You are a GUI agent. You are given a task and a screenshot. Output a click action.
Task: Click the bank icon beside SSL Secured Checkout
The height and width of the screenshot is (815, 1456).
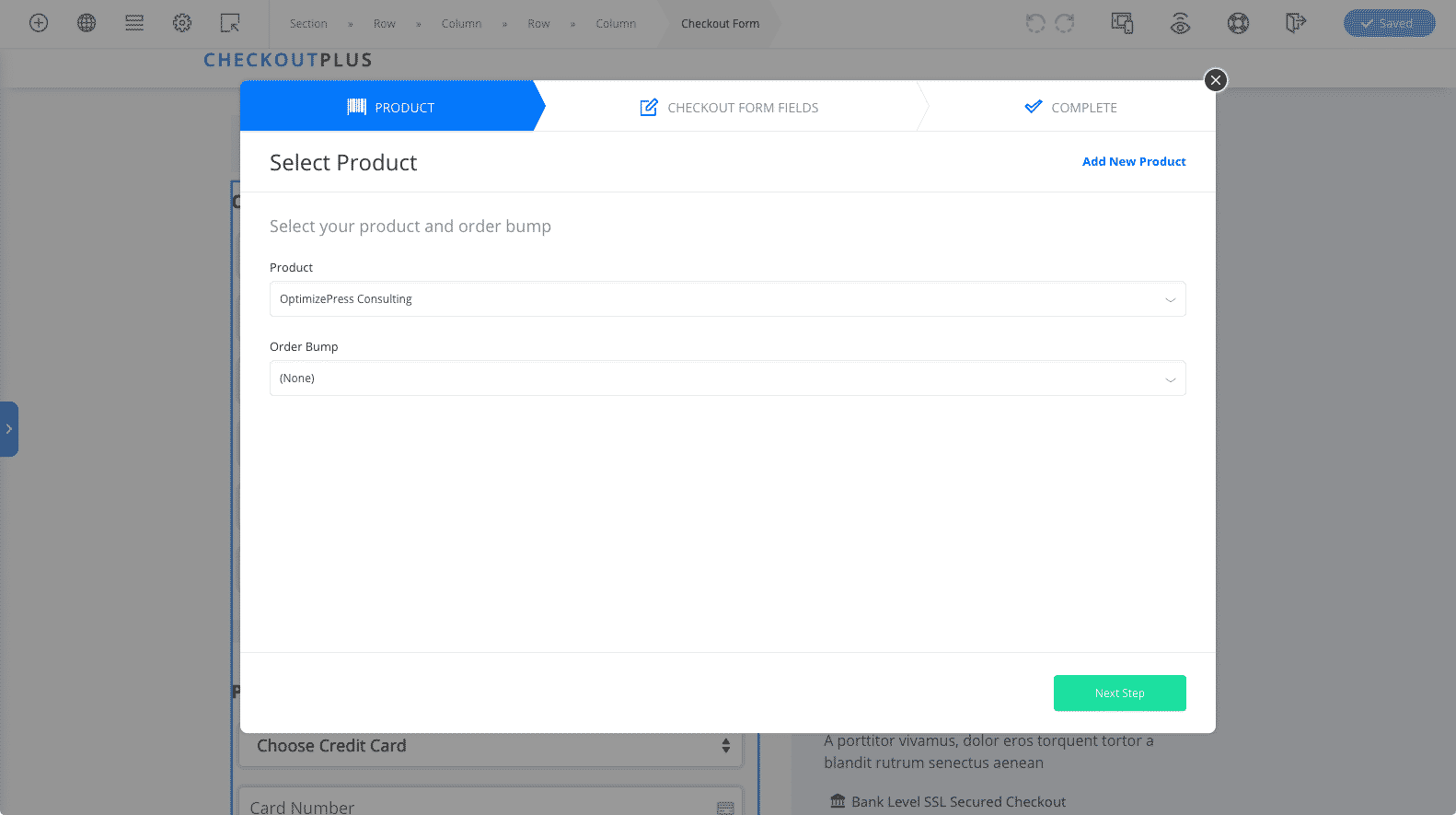click(838, 801)
